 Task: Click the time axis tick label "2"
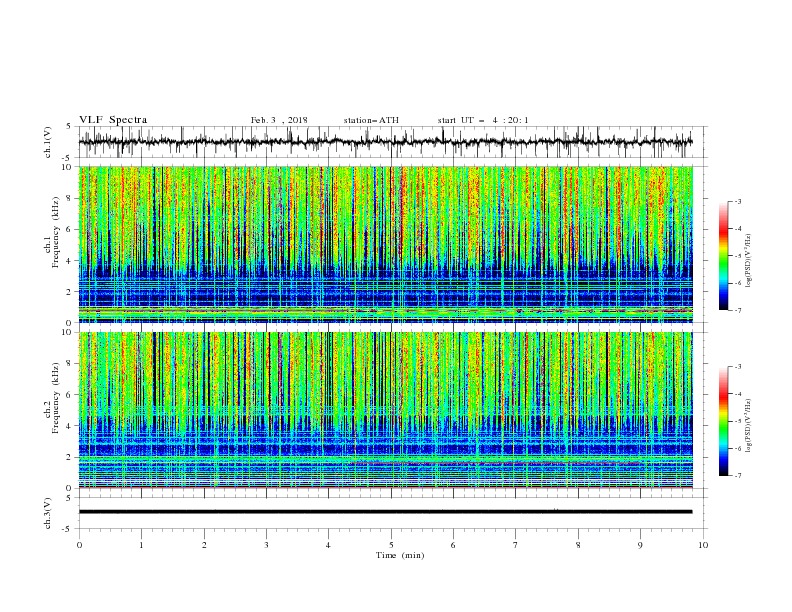204,545
